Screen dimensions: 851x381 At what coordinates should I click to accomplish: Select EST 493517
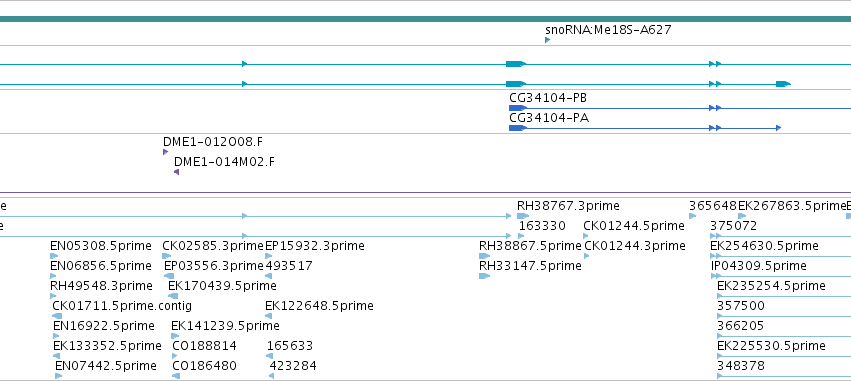click(289, 266)
